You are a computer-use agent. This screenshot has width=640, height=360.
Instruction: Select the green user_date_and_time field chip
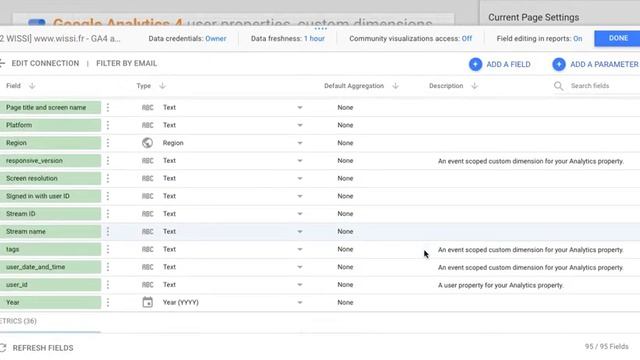pyautogui.click(x=50, y=267)
